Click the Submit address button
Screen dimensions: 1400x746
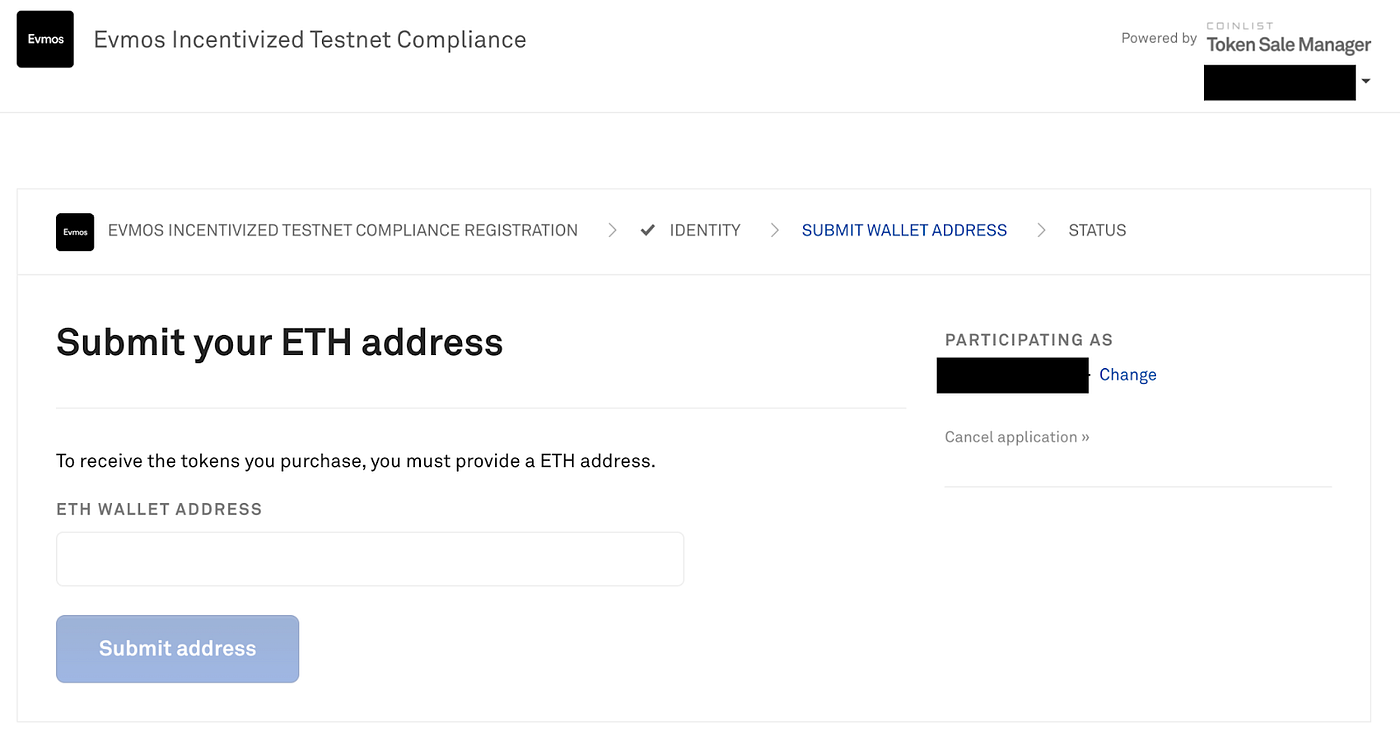(x=177, y=649)
